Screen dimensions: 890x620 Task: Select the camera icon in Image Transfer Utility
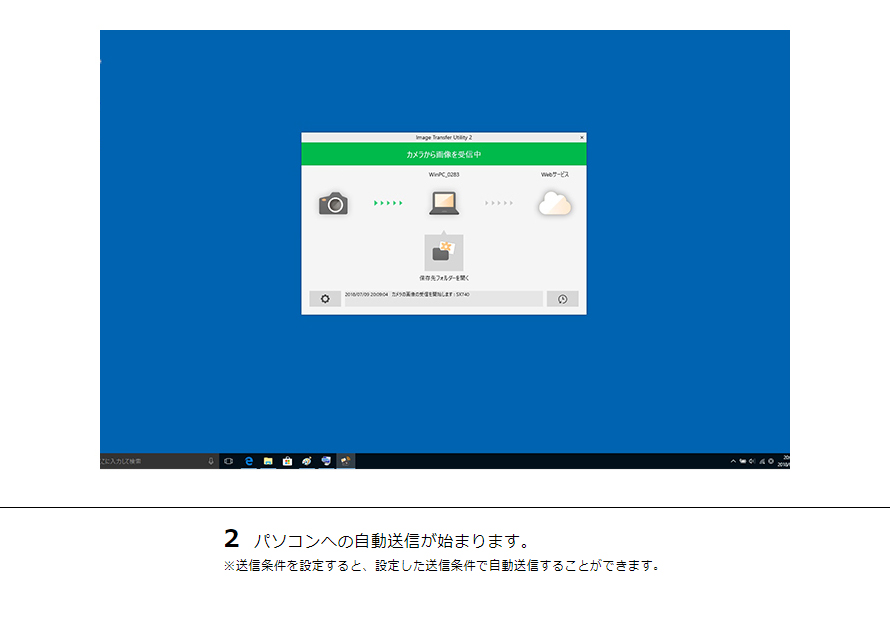(x=334, y=203)
